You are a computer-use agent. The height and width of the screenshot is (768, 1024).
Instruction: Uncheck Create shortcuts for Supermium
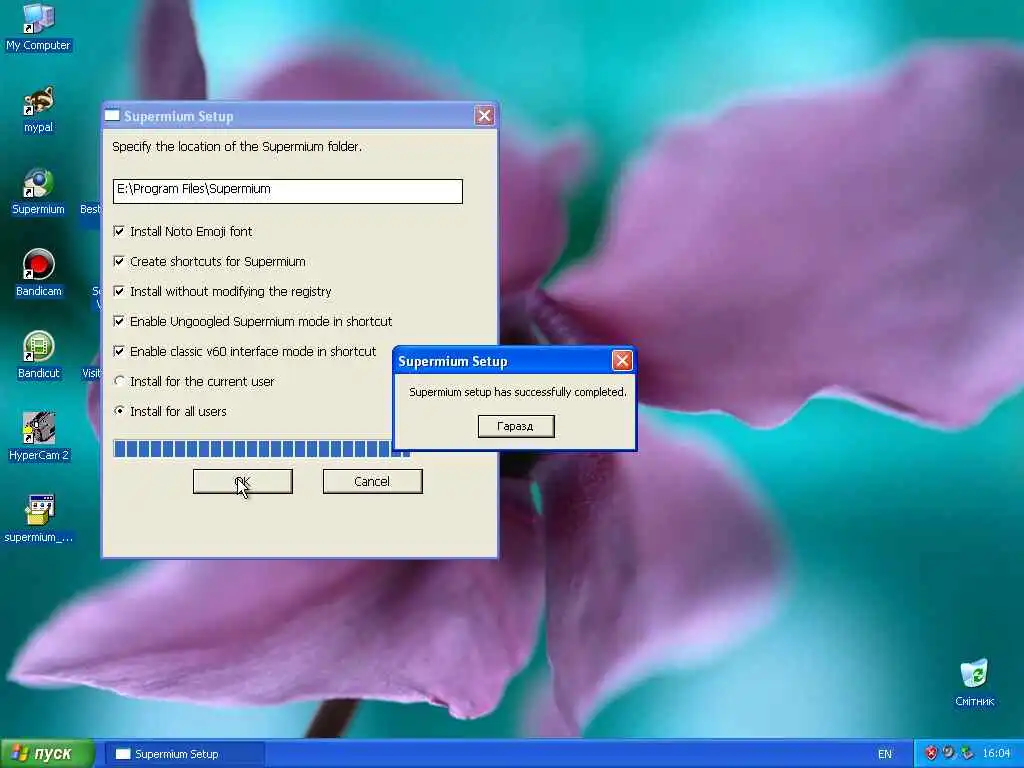point(119,261)
